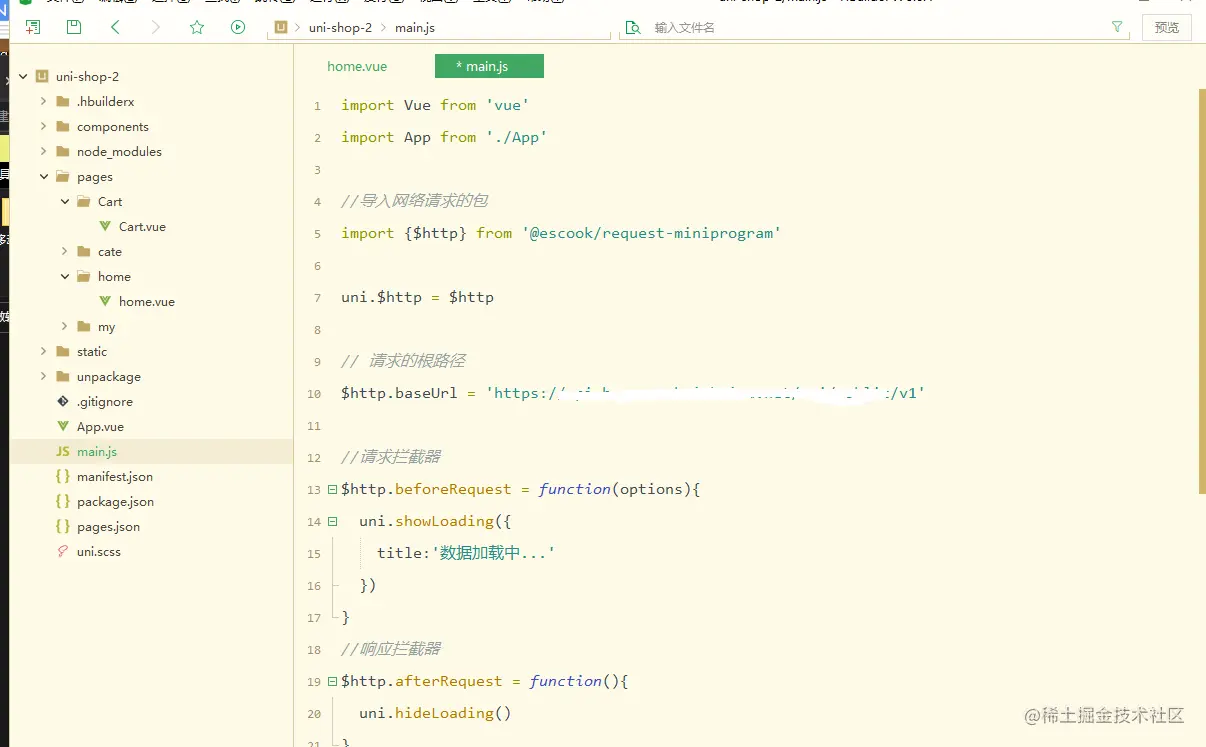Image resolution: width=1206 pixels, height=747 pixels.
Task: Collapse the home folder
Action: (x=65, y=276)
